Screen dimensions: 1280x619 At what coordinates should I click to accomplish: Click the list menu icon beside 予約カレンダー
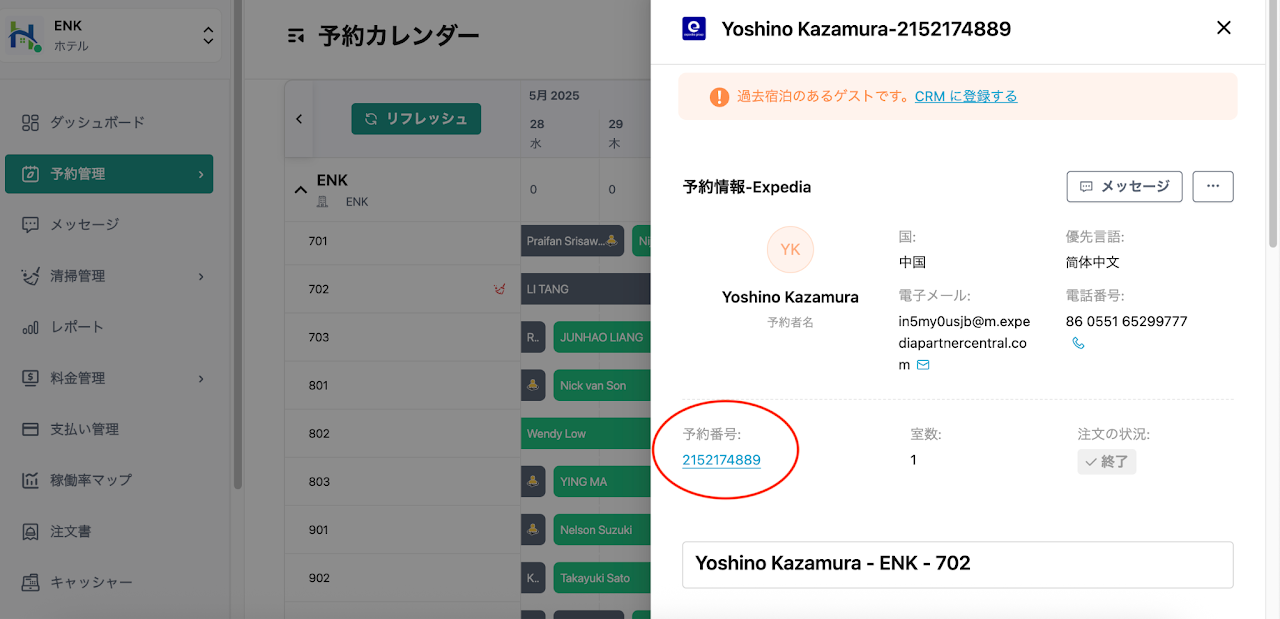pyautogui.click(x=295, y=36)
